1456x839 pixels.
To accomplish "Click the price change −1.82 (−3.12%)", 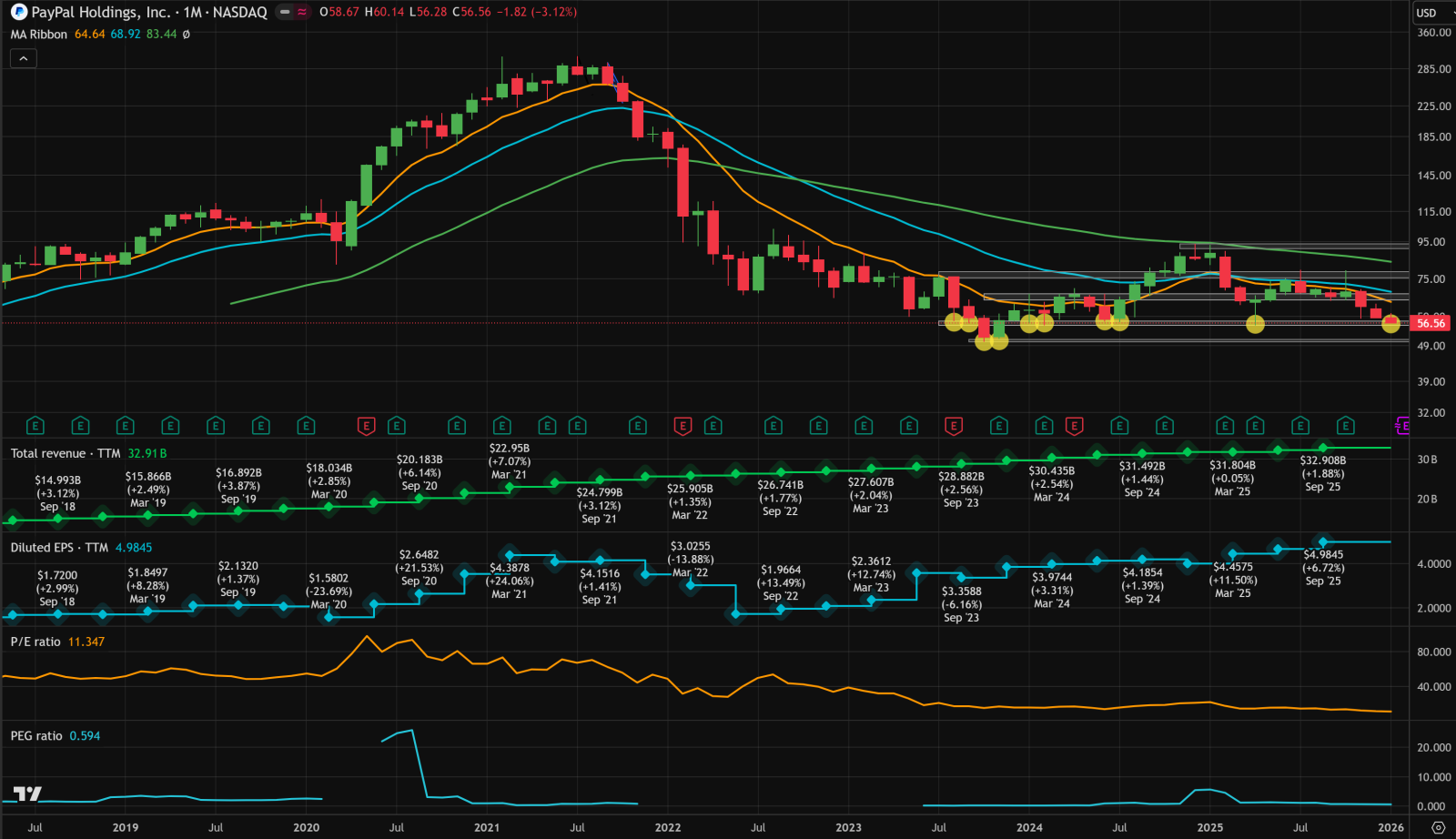I will coord(536,13).
